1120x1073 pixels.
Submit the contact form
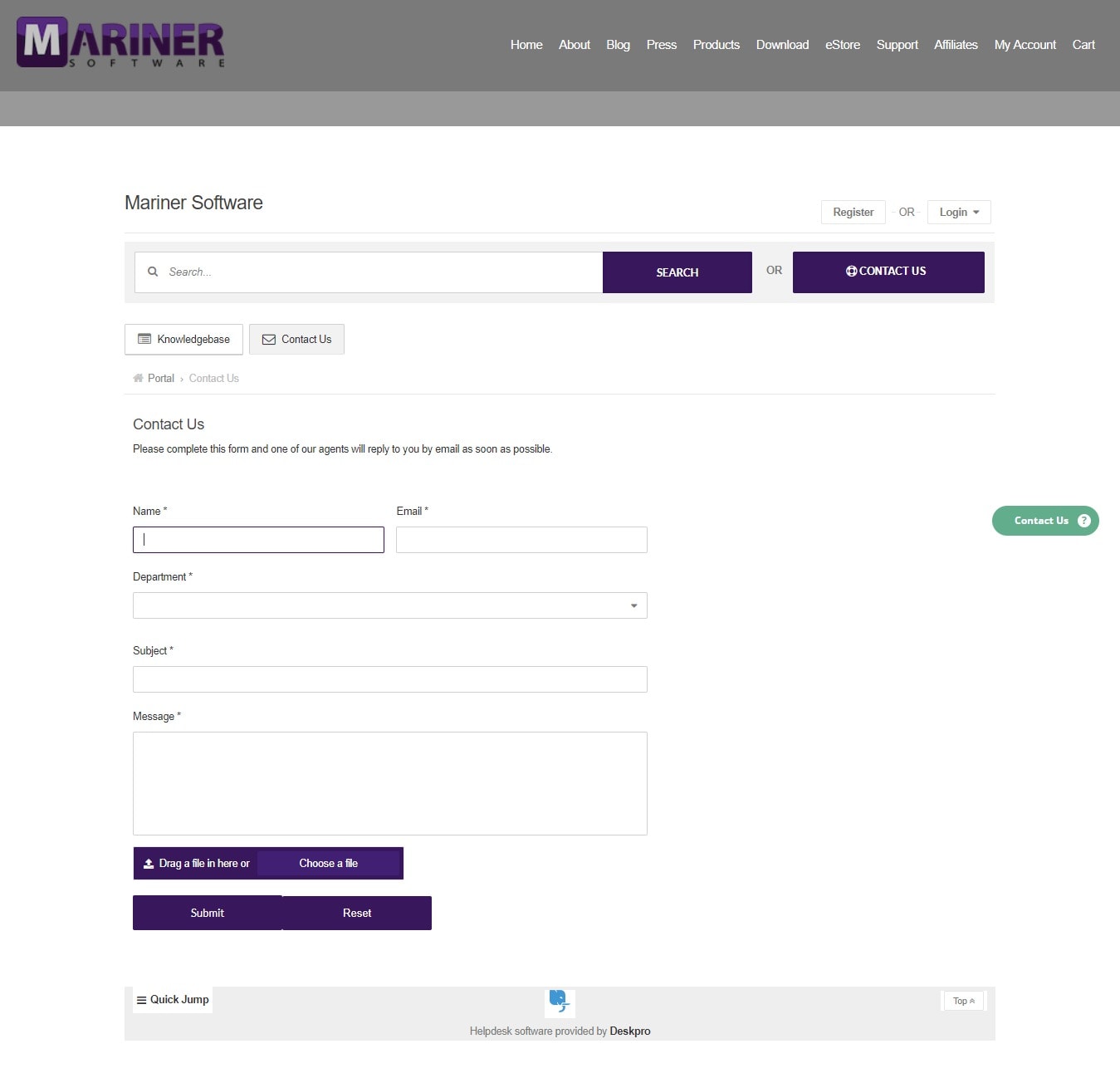click(x=208, y=913)
